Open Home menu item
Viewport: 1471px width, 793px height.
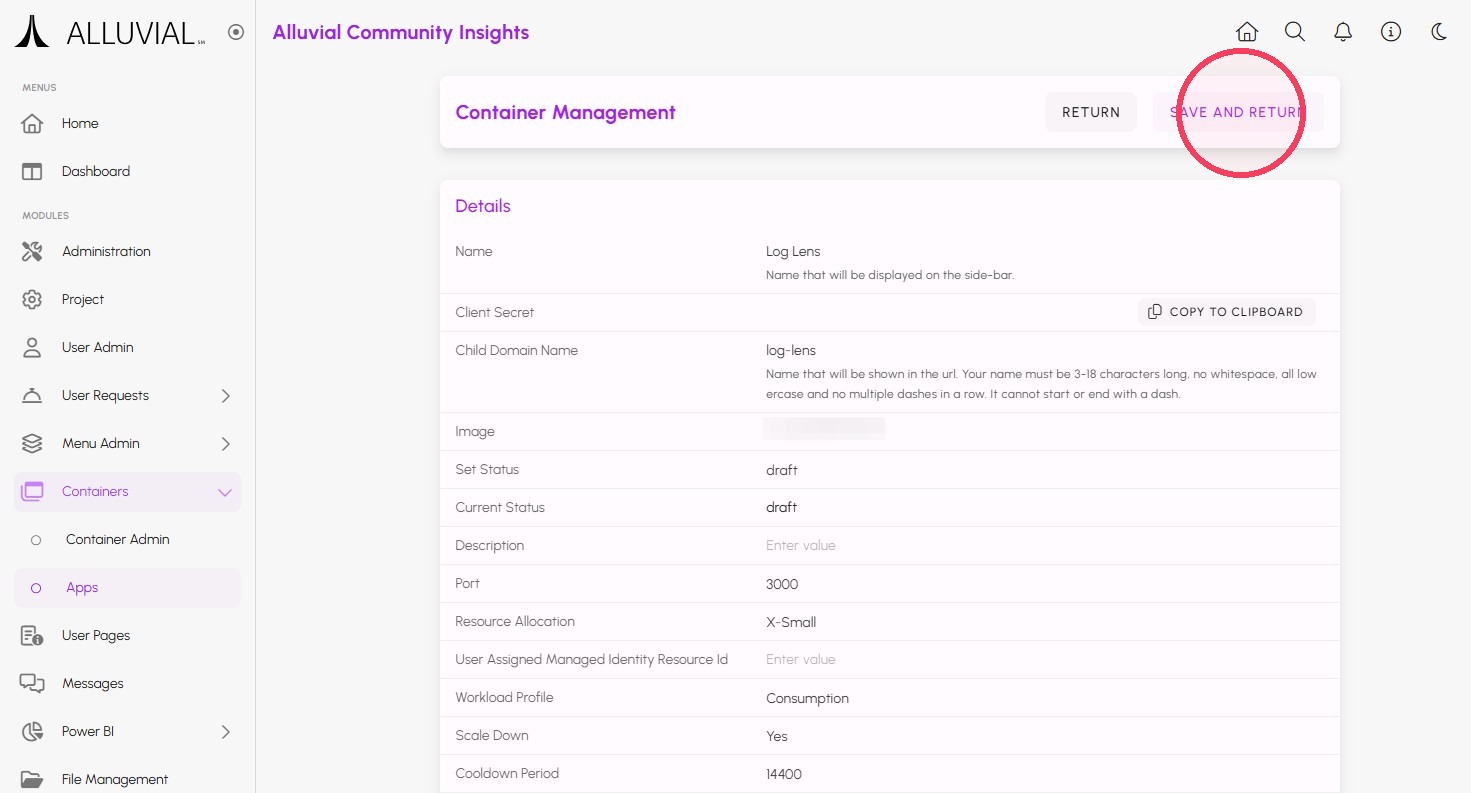click(x=128, y=124)
